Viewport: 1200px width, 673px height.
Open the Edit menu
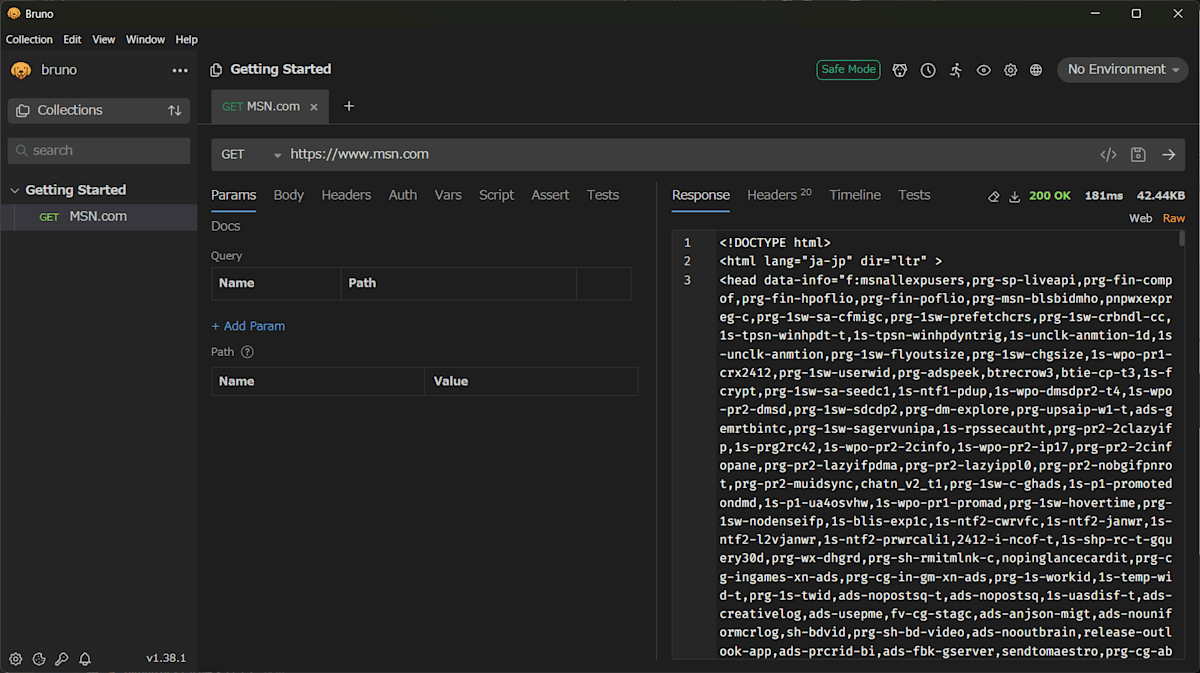coord(72,40)
